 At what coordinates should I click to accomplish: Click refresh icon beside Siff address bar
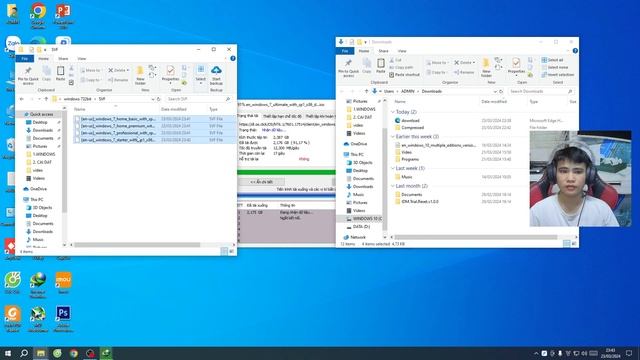[x=159, y=99]
